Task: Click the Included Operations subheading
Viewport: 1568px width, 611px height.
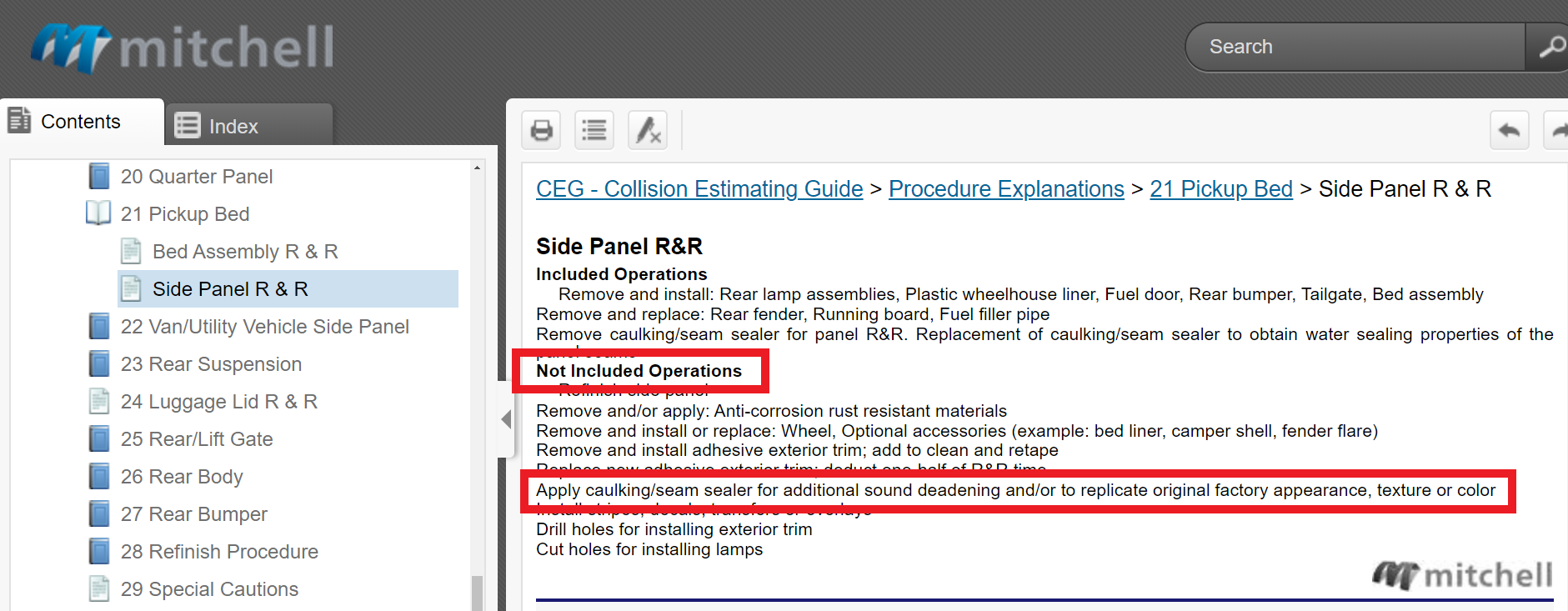Action: pyautogui.click(x=621, y=274)
